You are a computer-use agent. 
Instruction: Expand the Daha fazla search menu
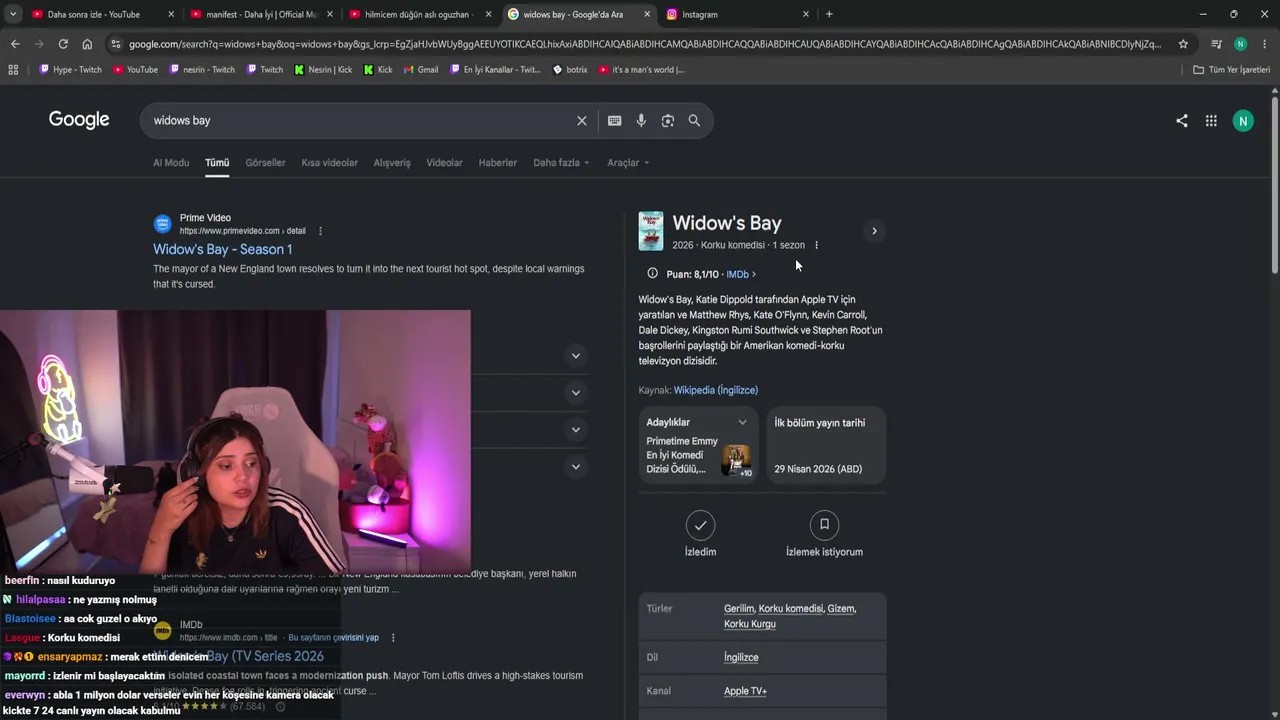[x=561, y=163]
